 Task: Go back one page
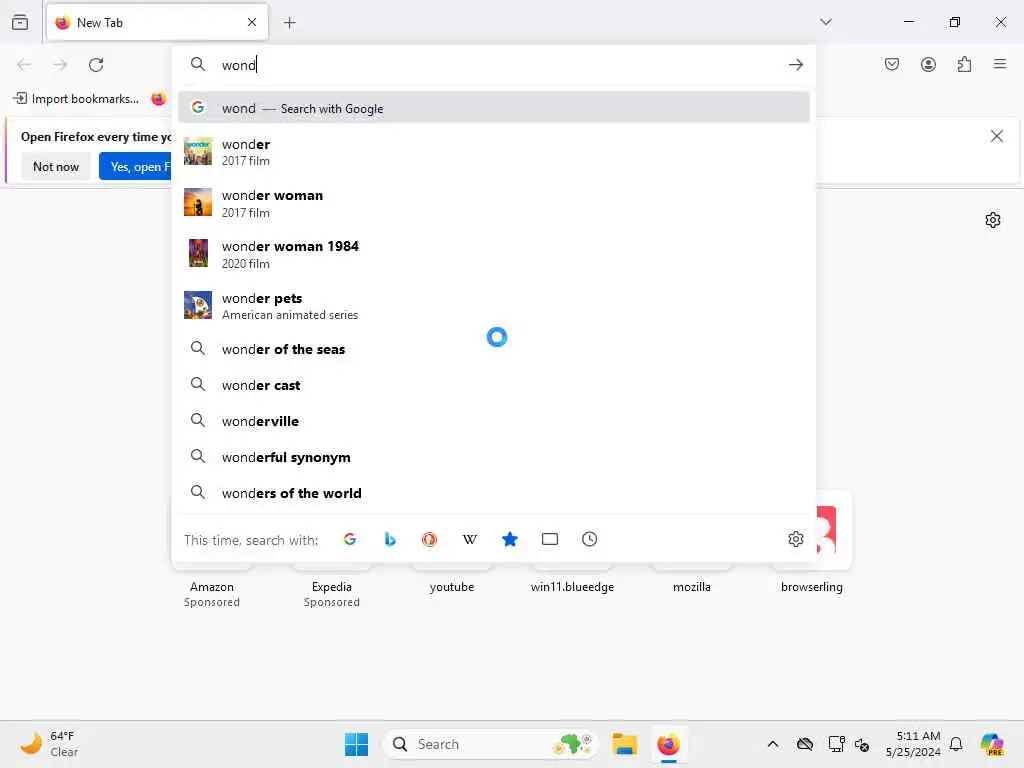click(24, 65)
